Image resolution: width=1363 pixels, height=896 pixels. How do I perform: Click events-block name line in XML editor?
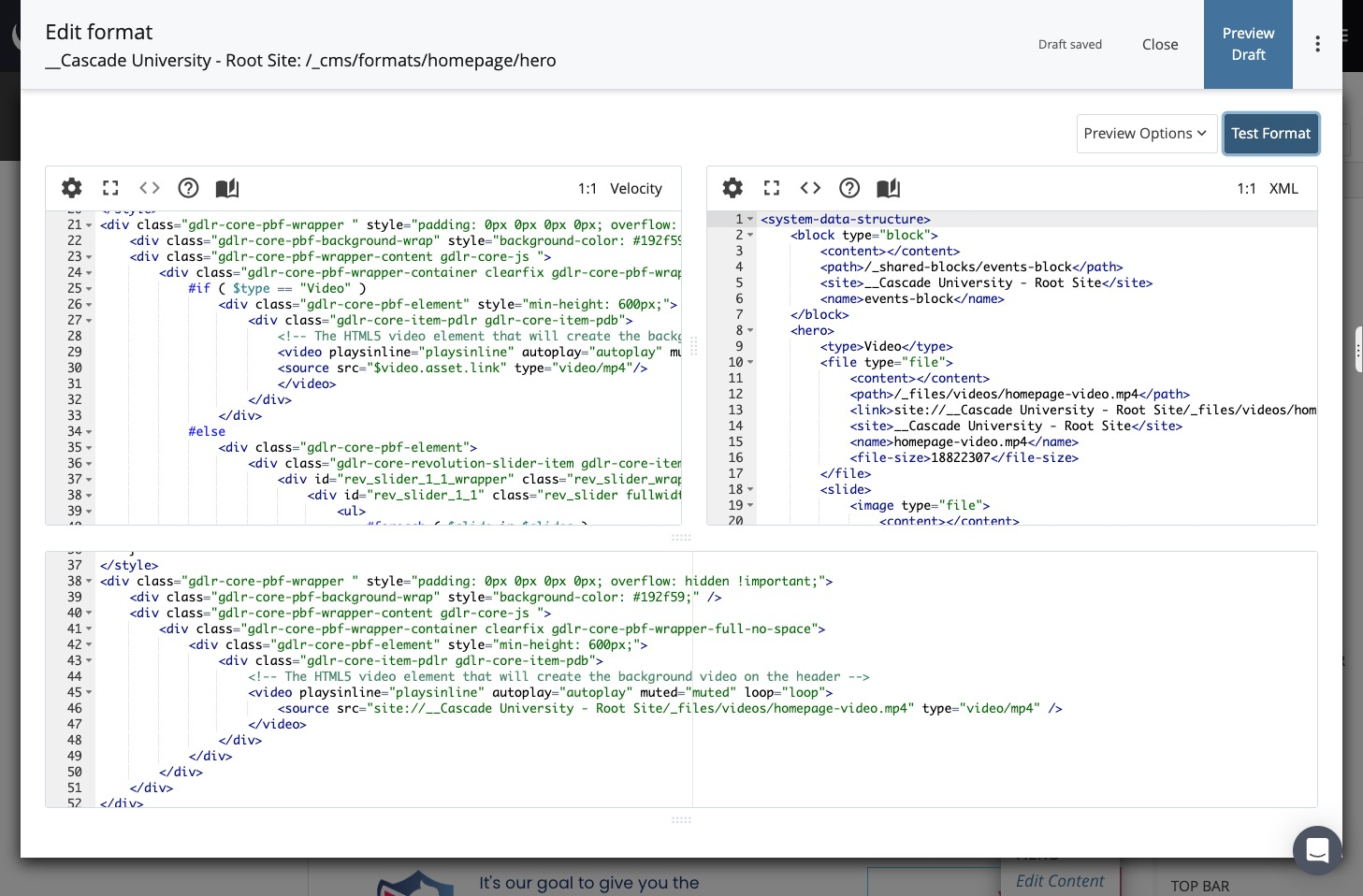[x=912, y=298]
